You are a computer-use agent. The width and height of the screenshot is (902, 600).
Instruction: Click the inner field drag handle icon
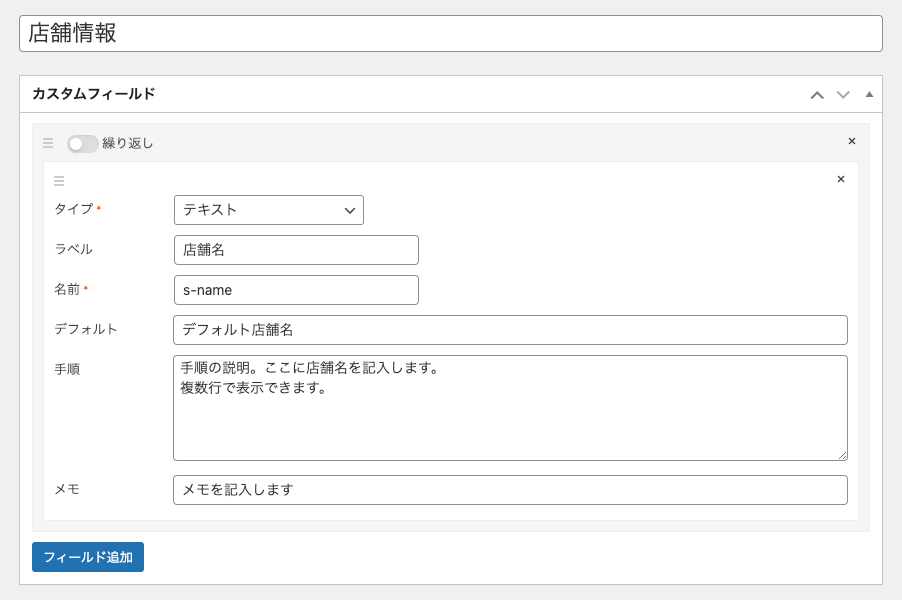point(59,181)
